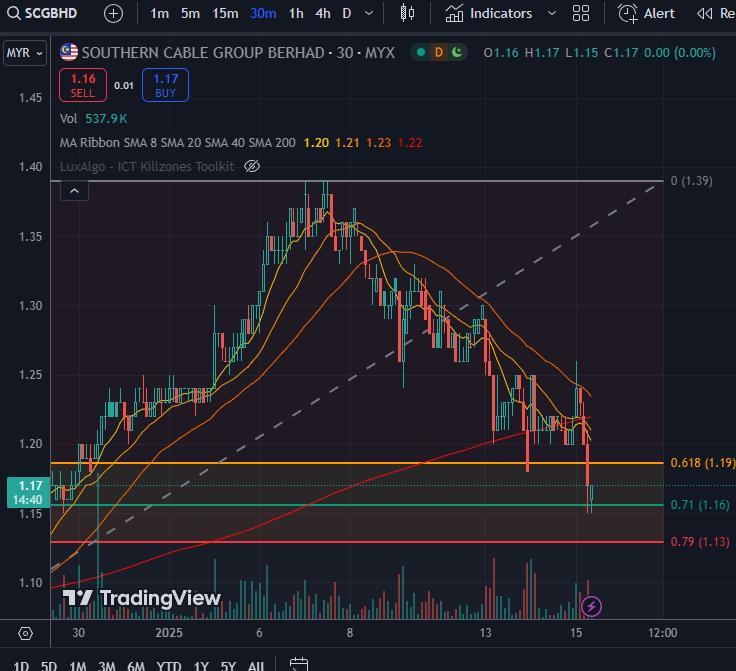Select MA Ribbon indicator legend

click(x=177, y=143)
